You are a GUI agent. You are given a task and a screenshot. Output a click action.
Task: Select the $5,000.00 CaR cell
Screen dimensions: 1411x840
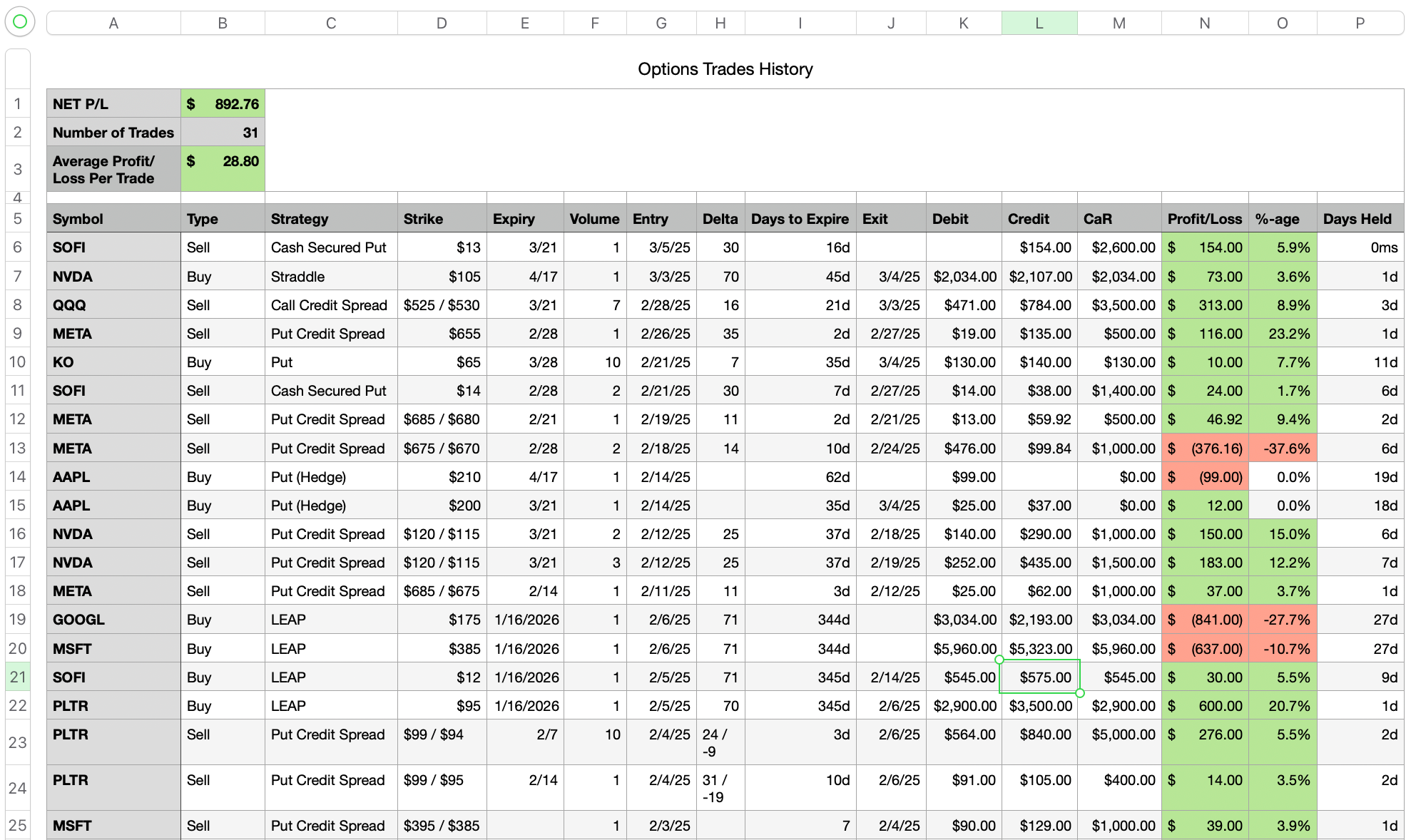pos(1119,742)
